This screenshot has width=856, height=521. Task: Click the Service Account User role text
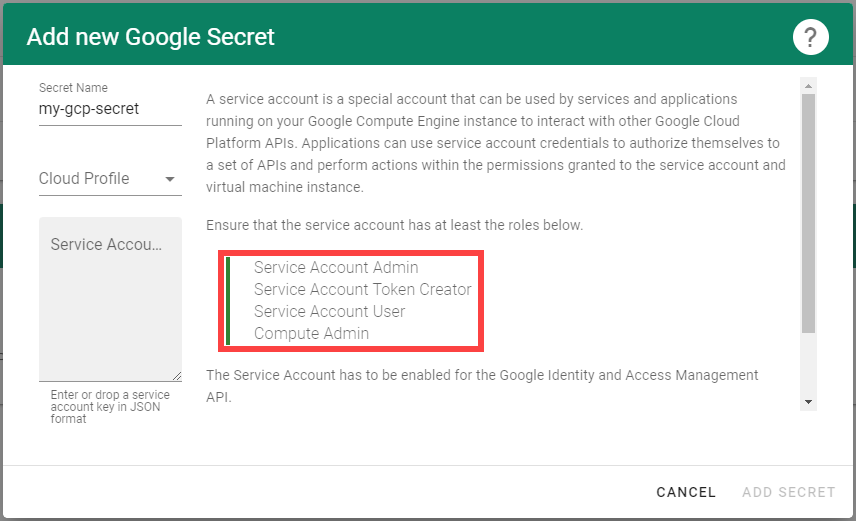click(x=329, y=312)
